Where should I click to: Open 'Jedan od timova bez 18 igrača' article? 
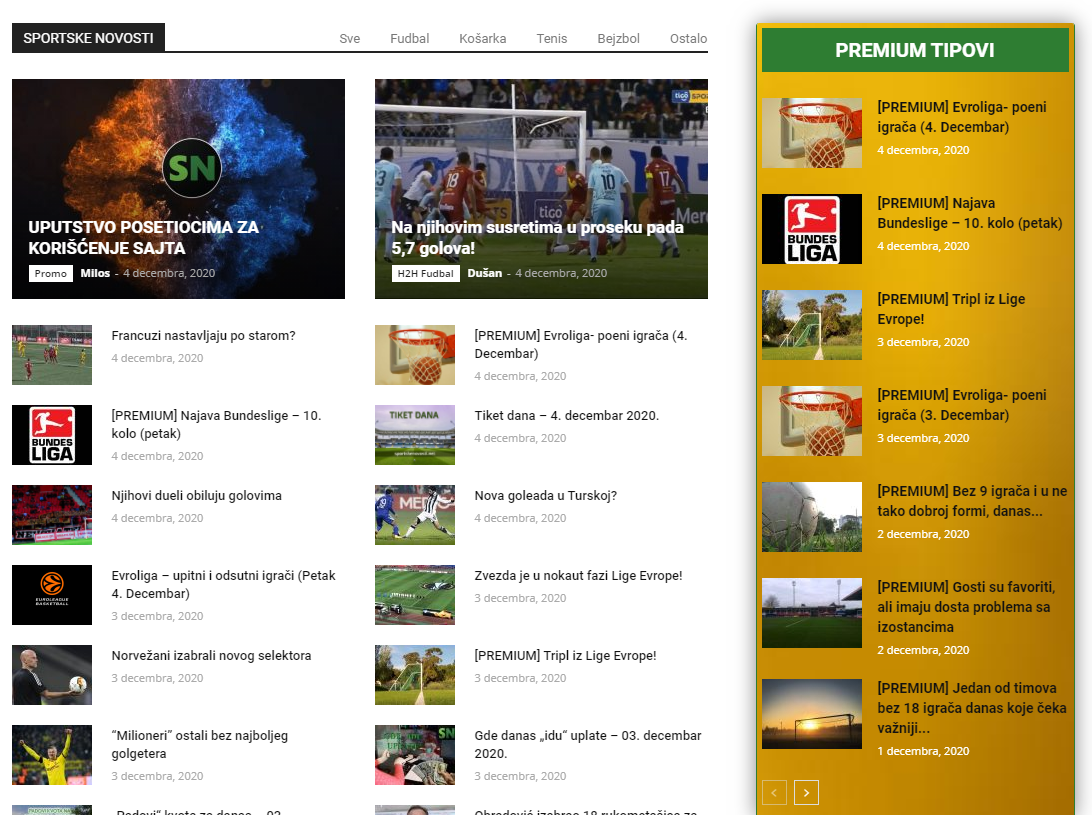click(x=972, y=708)
